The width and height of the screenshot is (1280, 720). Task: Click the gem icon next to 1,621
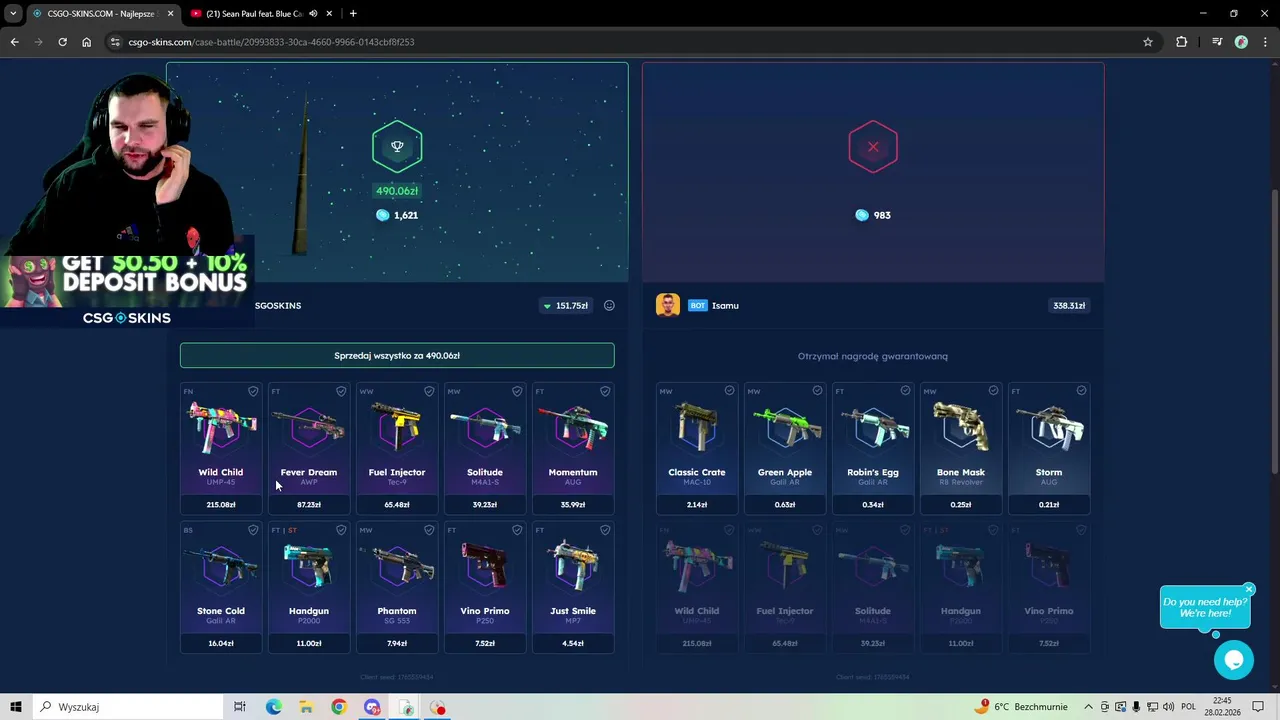(x=382, y=215)
